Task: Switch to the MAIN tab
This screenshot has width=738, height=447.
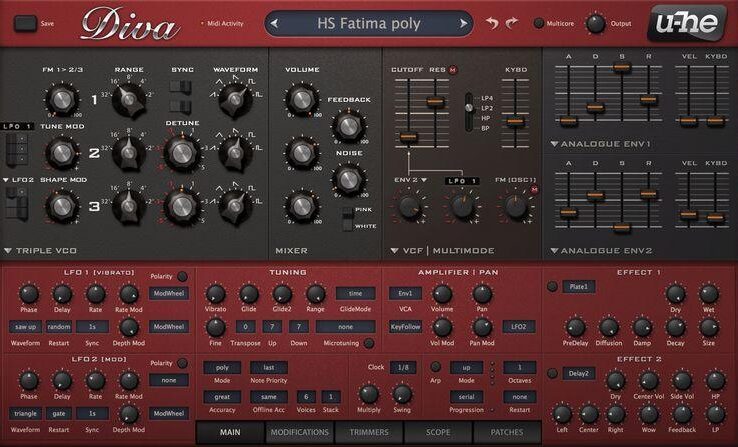Action: 230,432
